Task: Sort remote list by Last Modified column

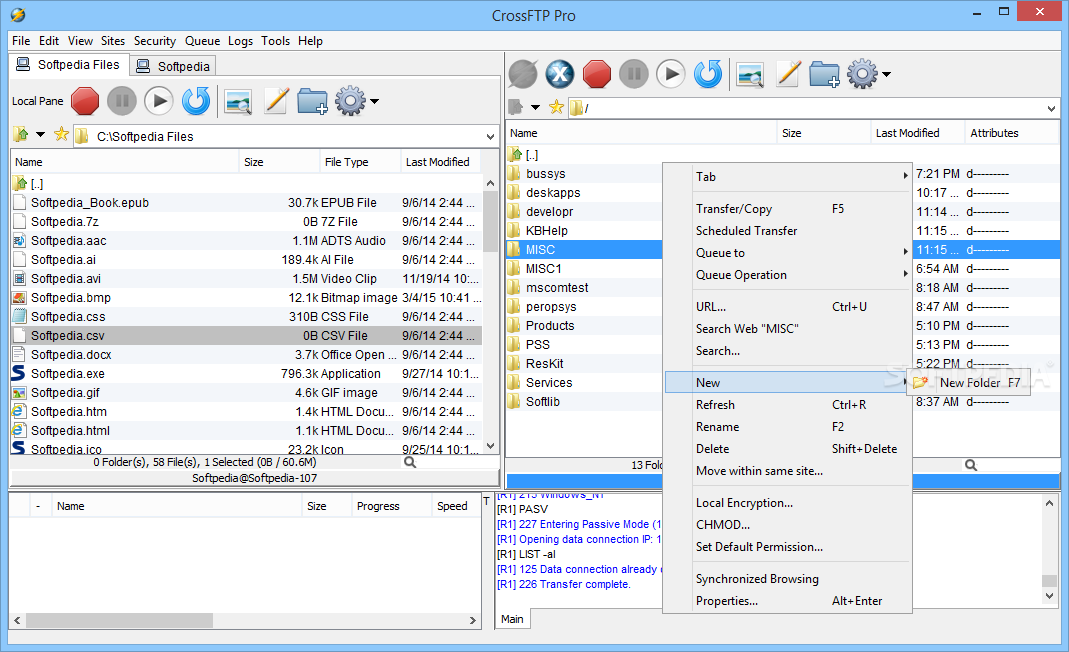Action: [918, 133]
